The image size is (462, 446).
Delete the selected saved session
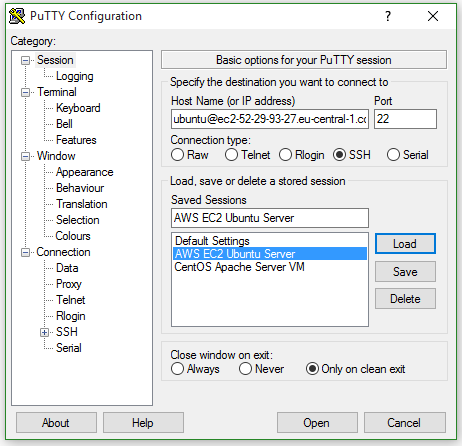coord(405,299)
